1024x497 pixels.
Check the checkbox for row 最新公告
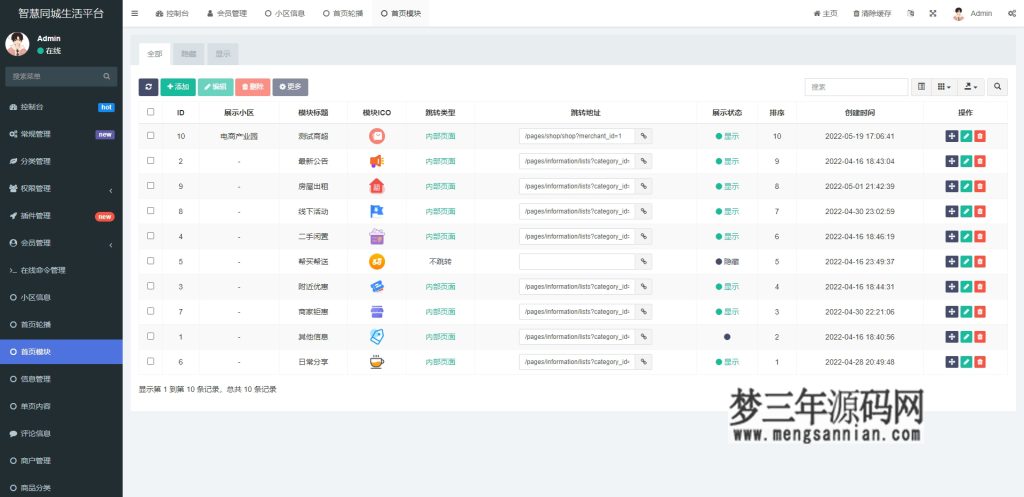[151, 161]
